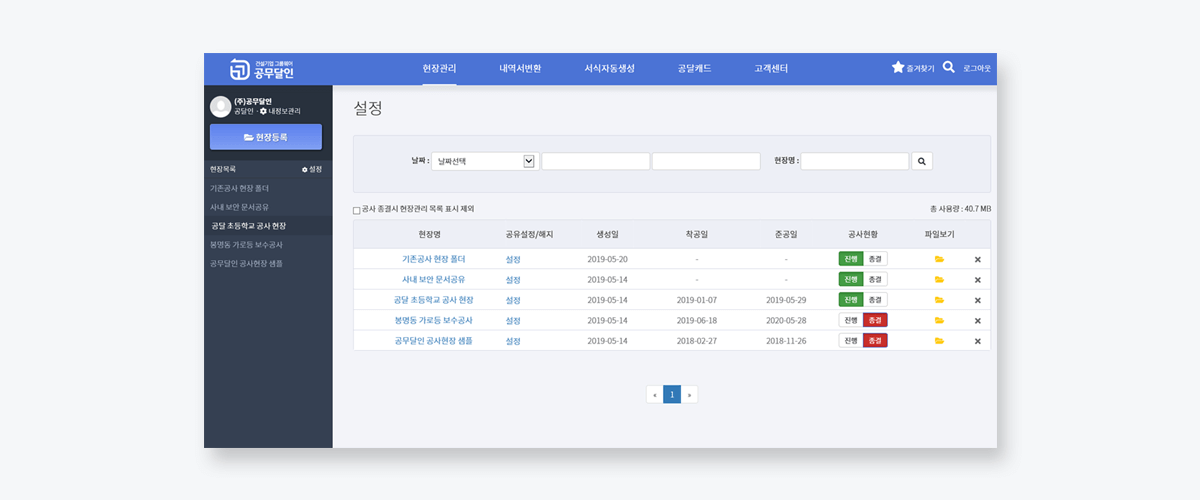Click the search button next to 현장명 field

[x=922, y=161]
